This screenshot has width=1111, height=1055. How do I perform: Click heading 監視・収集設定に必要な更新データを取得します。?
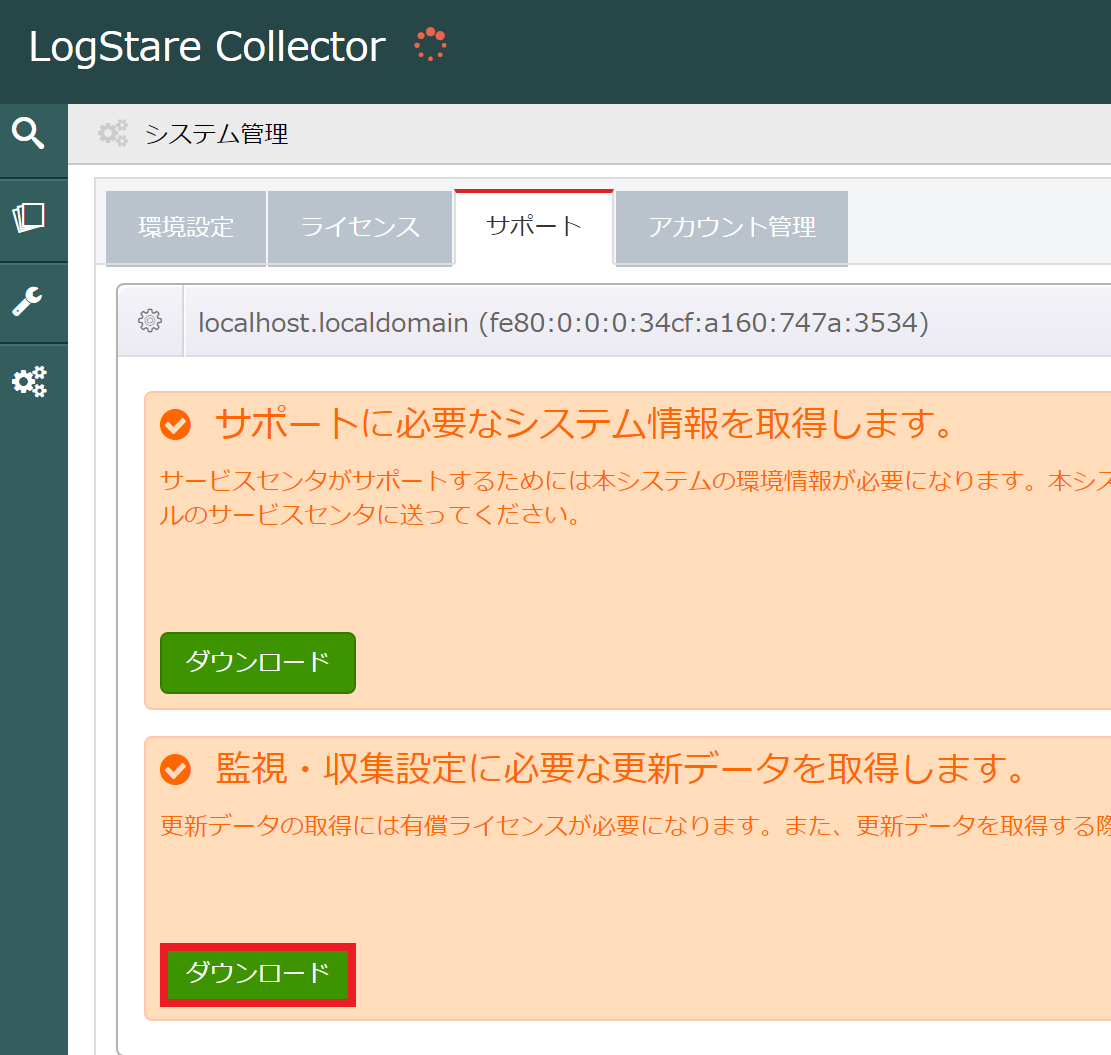click(x=621, y=769)
